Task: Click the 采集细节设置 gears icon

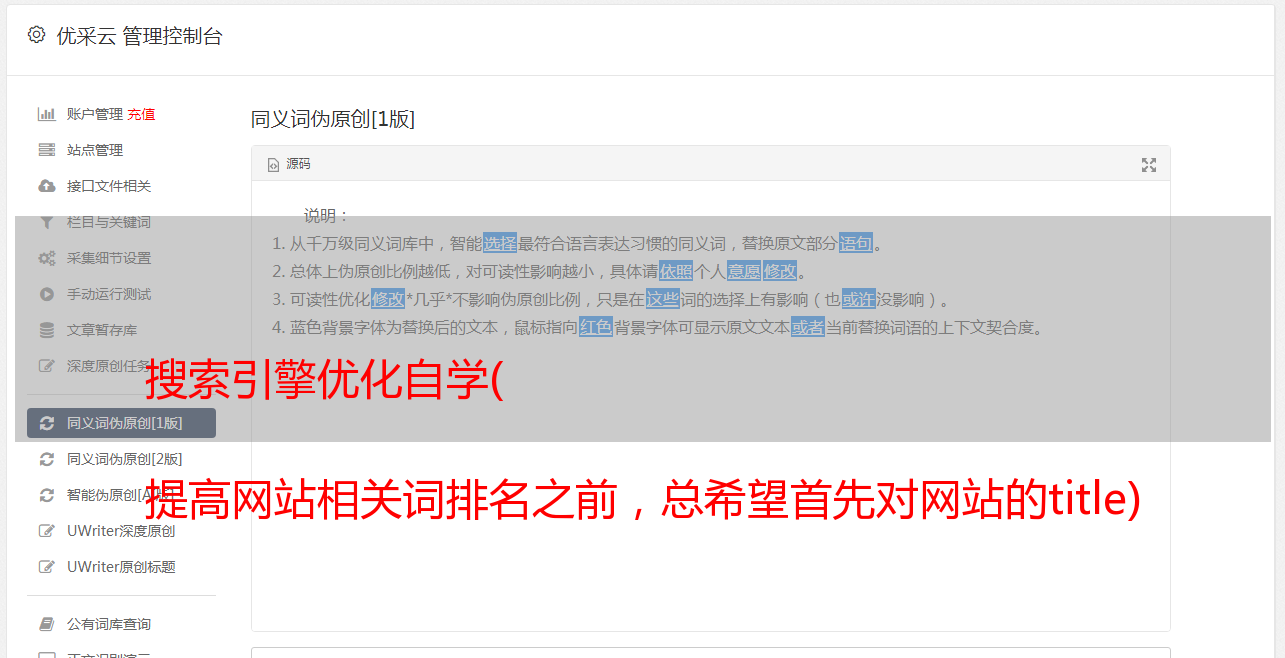Action: 46,258
